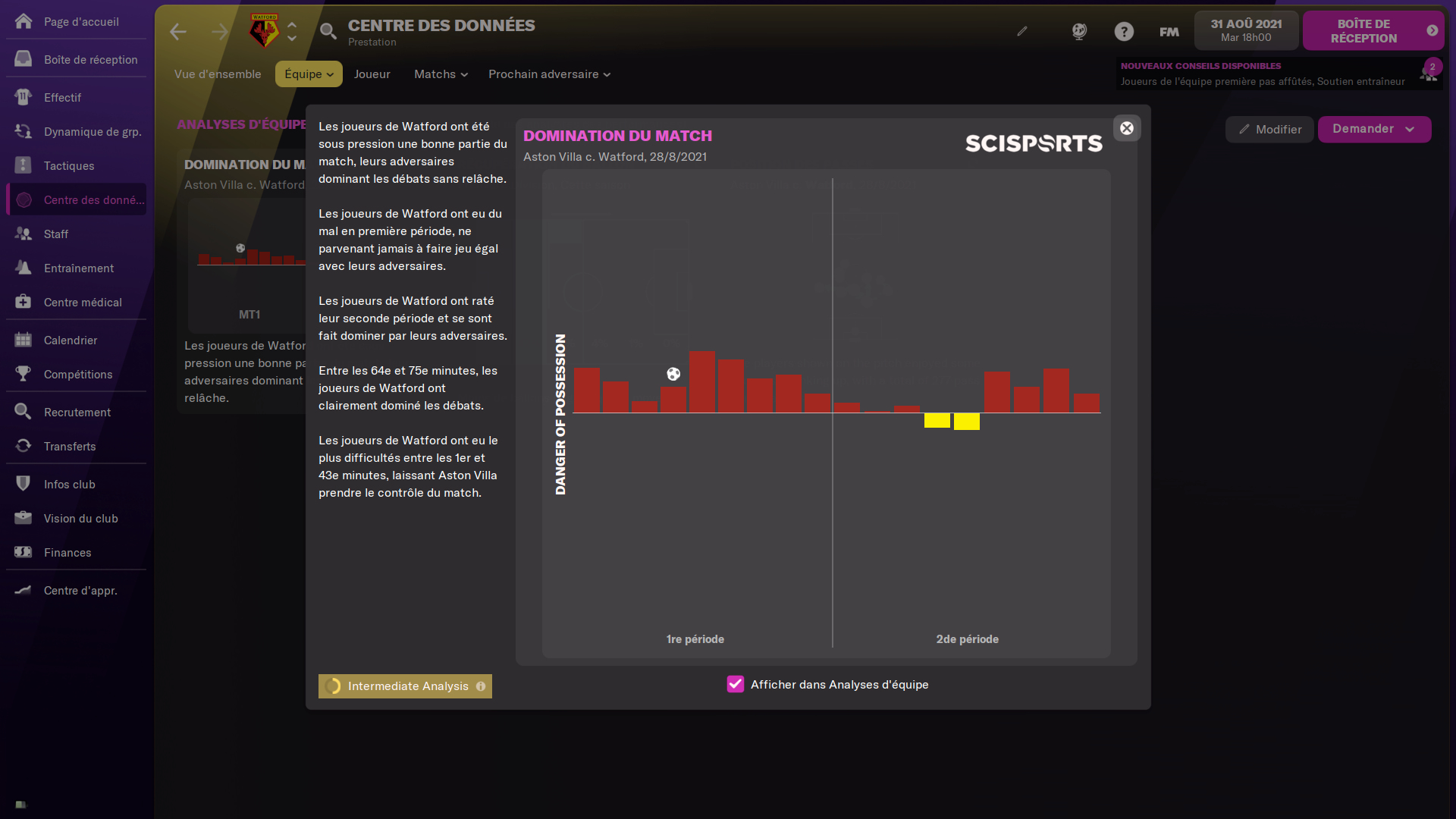Open Transferts section
Viewport: 1456px width, 819px height.
coord(76,446)
